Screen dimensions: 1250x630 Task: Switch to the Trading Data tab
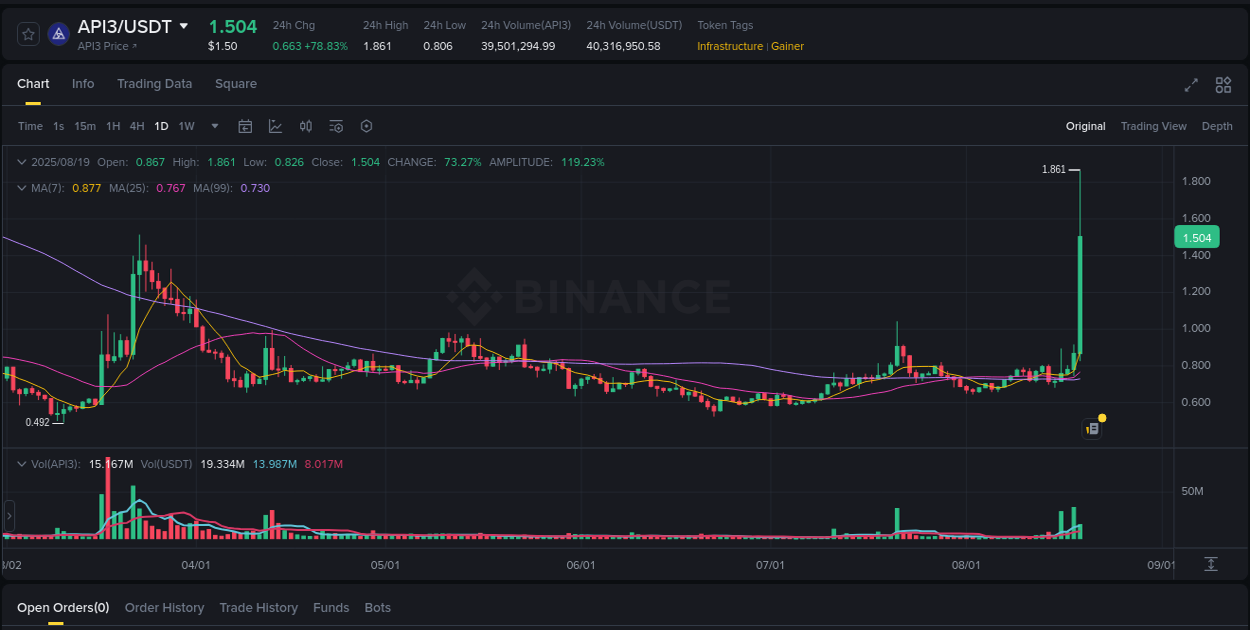tap(154, 84)
